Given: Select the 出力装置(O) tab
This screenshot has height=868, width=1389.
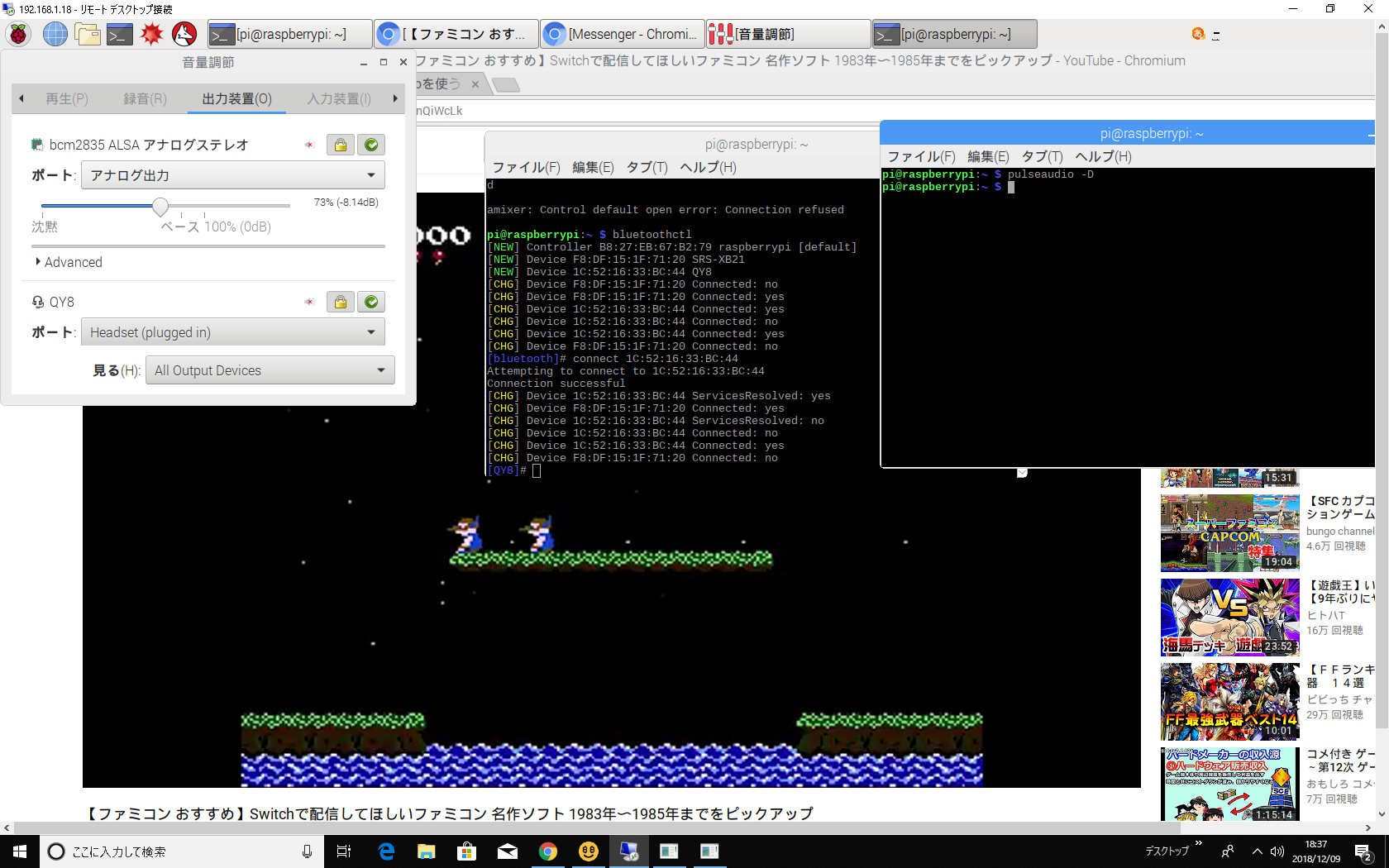Looking at the screenshot, I should point(236,99).
